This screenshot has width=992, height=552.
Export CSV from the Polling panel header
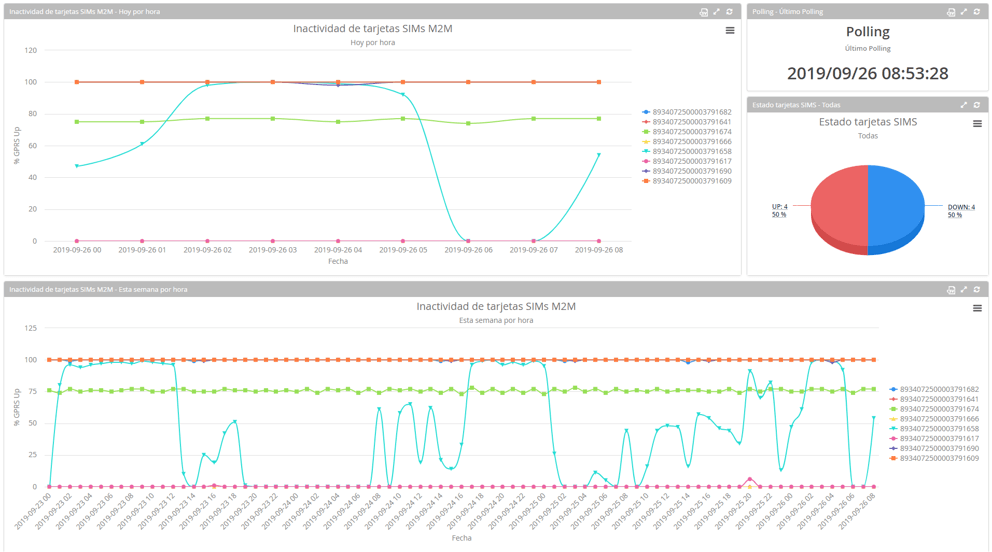click(951, 12)
